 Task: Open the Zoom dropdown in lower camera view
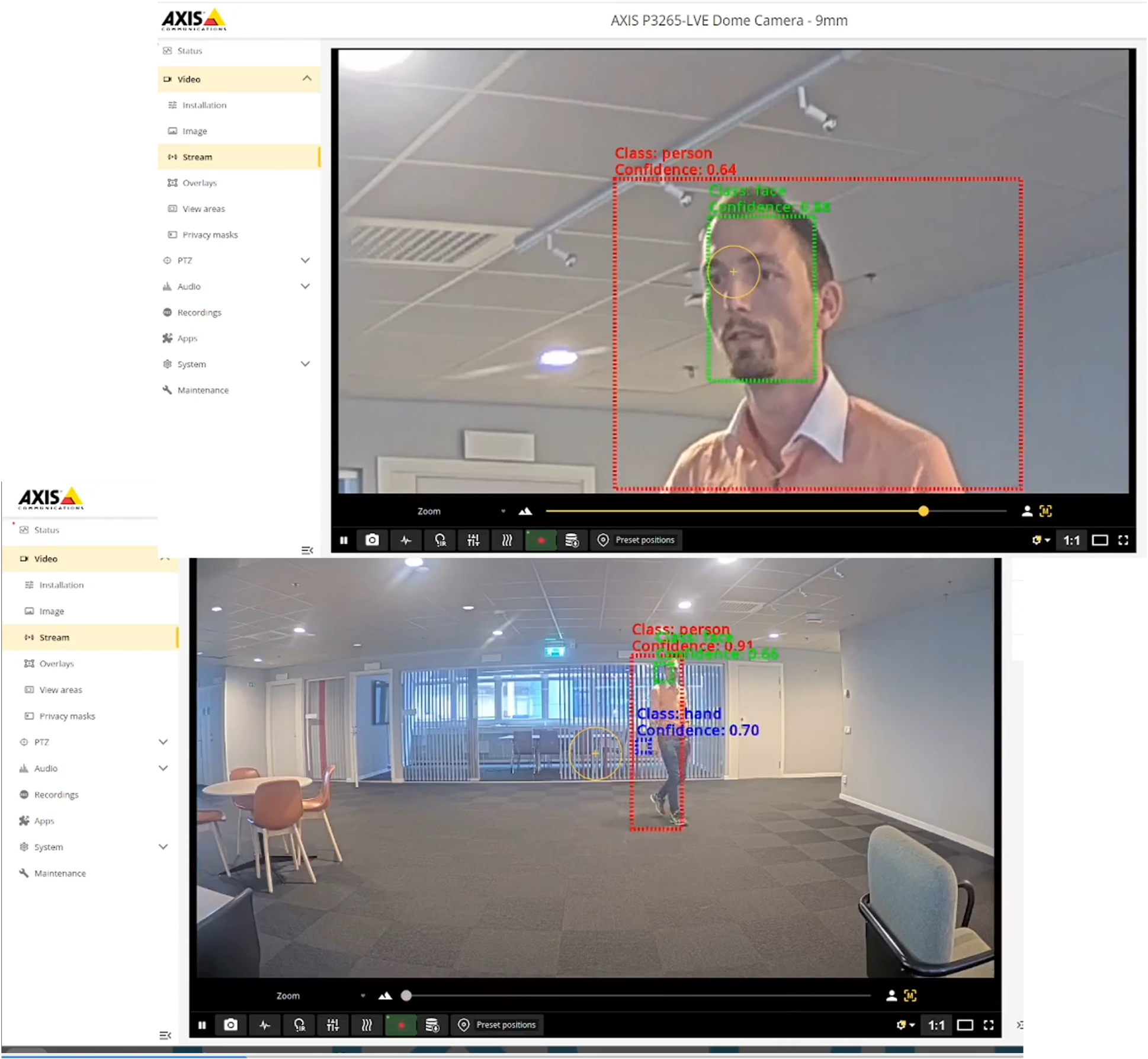tap(320, 997)
